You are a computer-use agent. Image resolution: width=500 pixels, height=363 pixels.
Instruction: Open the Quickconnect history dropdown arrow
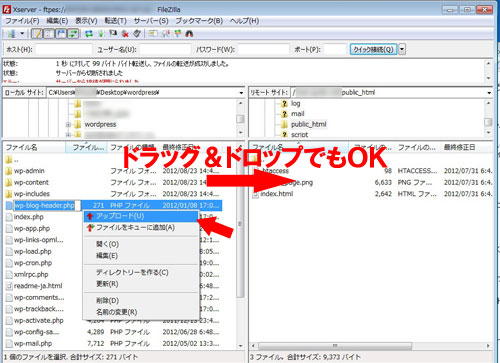pyautogui.click(x=402, y=49)
